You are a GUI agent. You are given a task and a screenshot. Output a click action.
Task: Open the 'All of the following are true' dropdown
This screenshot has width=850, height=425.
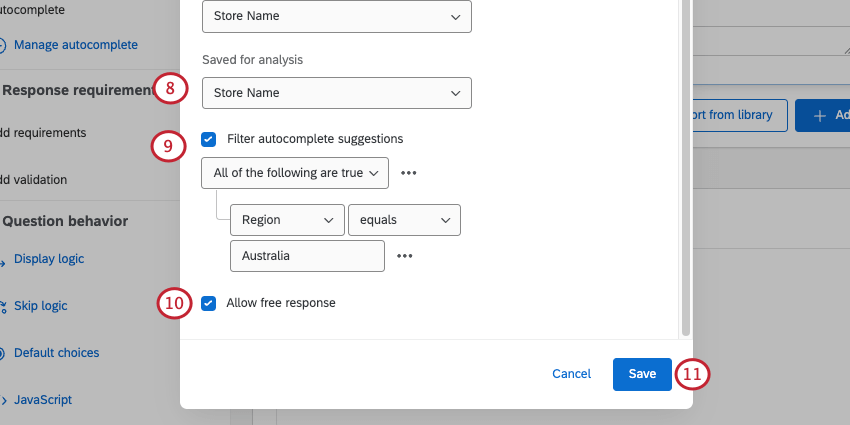tap(295, 173)
